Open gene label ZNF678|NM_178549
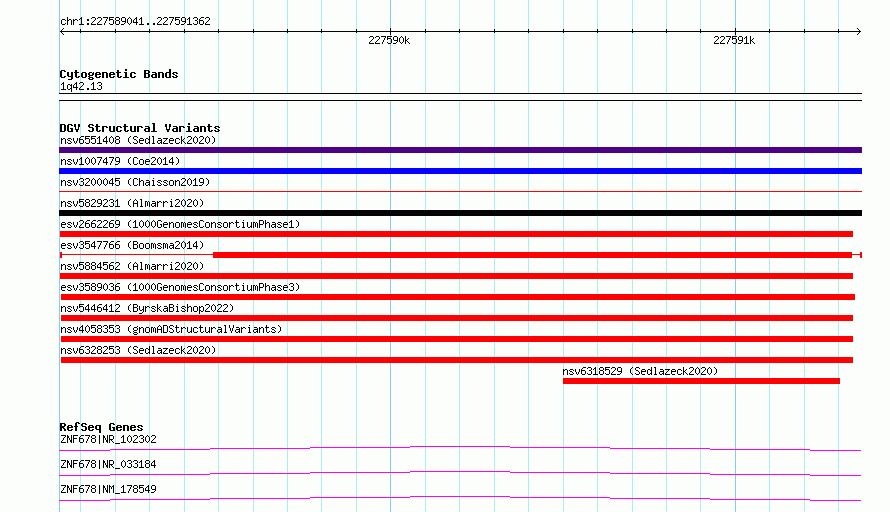The image size is (890, 512). pos(108,489)
